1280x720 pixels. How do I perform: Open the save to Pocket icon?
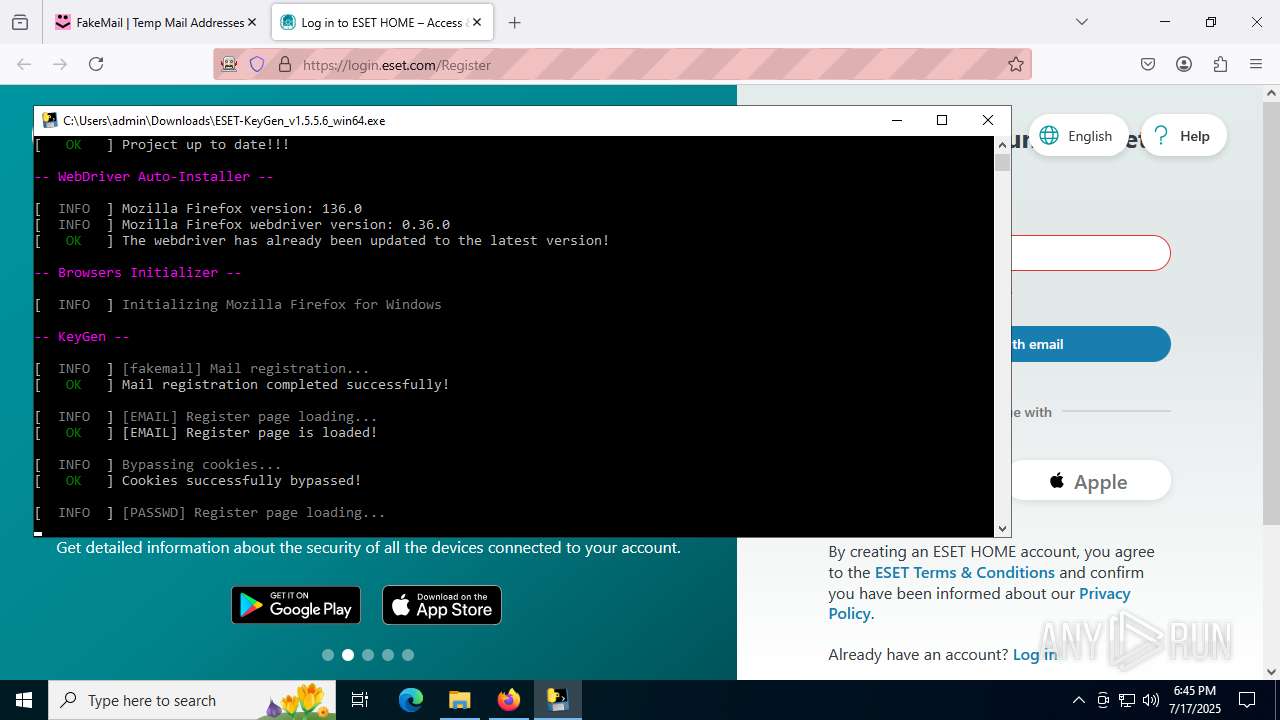(x=1148, y=64)
